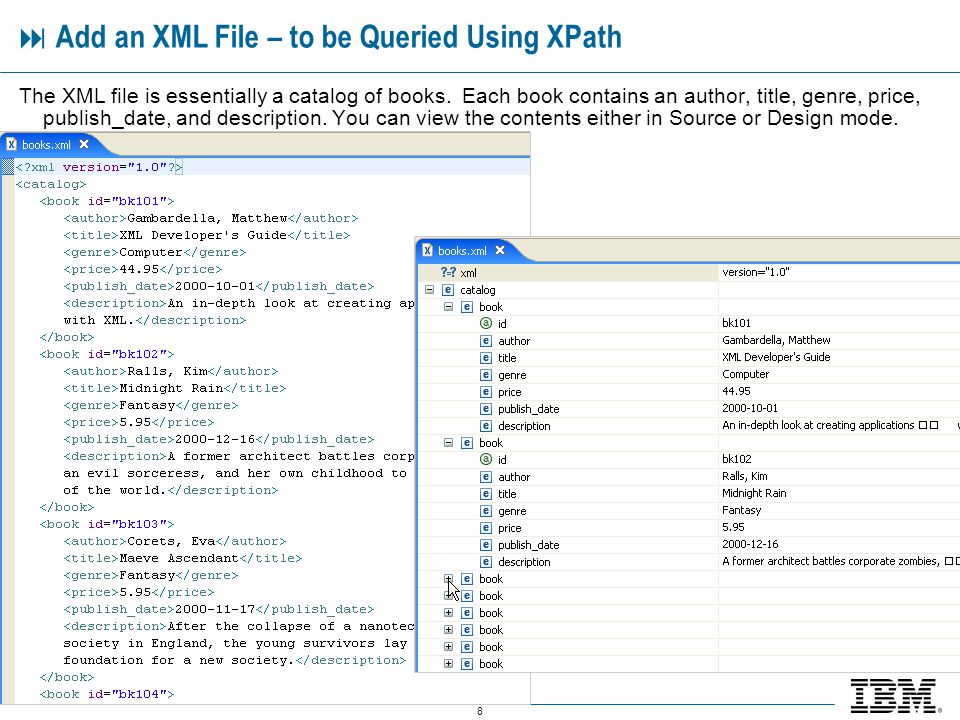Click the book id="bk101" line in source
Image resolution: width=960 pixels, height=720 pixels.
(107, 201)
